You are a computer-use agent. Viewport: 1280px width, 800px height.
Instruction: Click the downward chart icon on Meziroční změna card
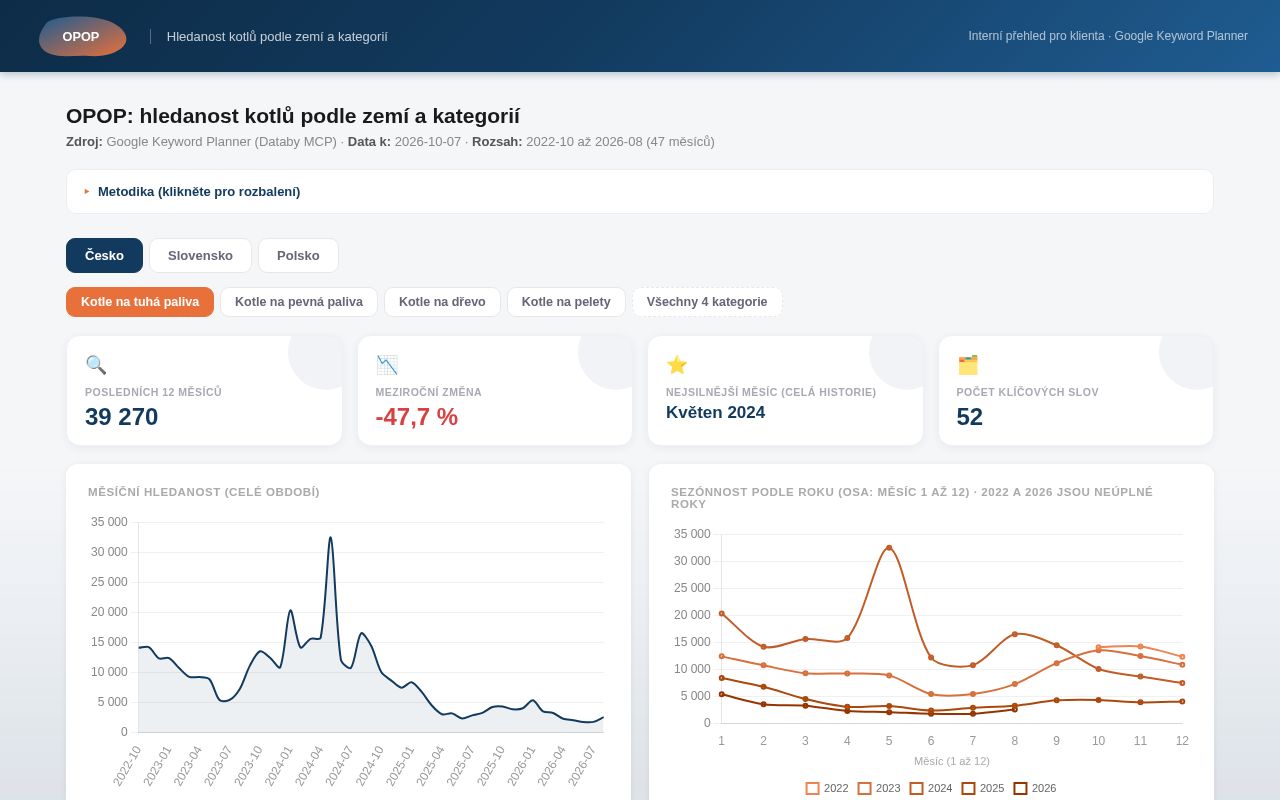point(387,365)
